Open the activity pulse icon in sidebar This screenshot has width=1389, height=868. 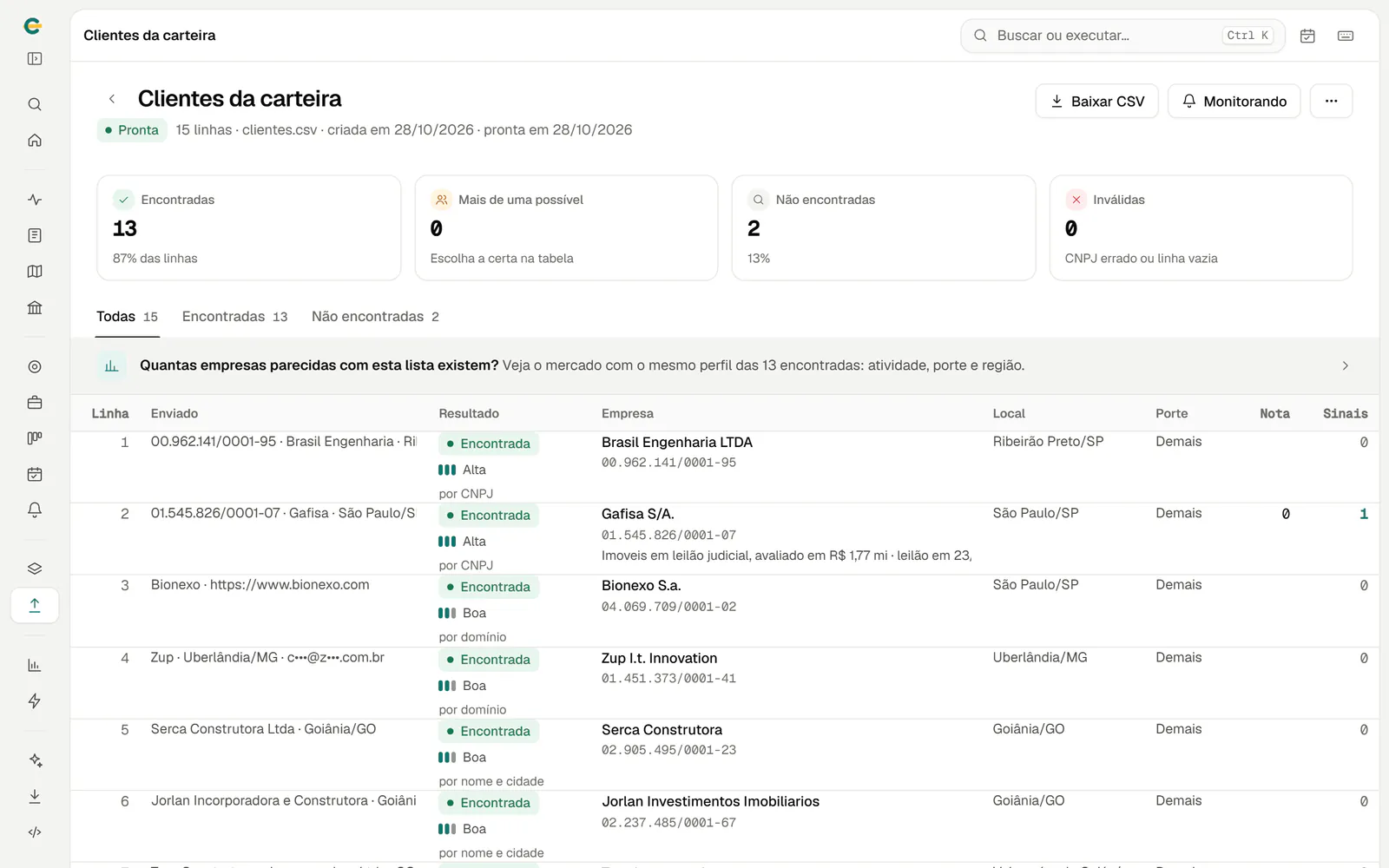[x=35, y=200]
